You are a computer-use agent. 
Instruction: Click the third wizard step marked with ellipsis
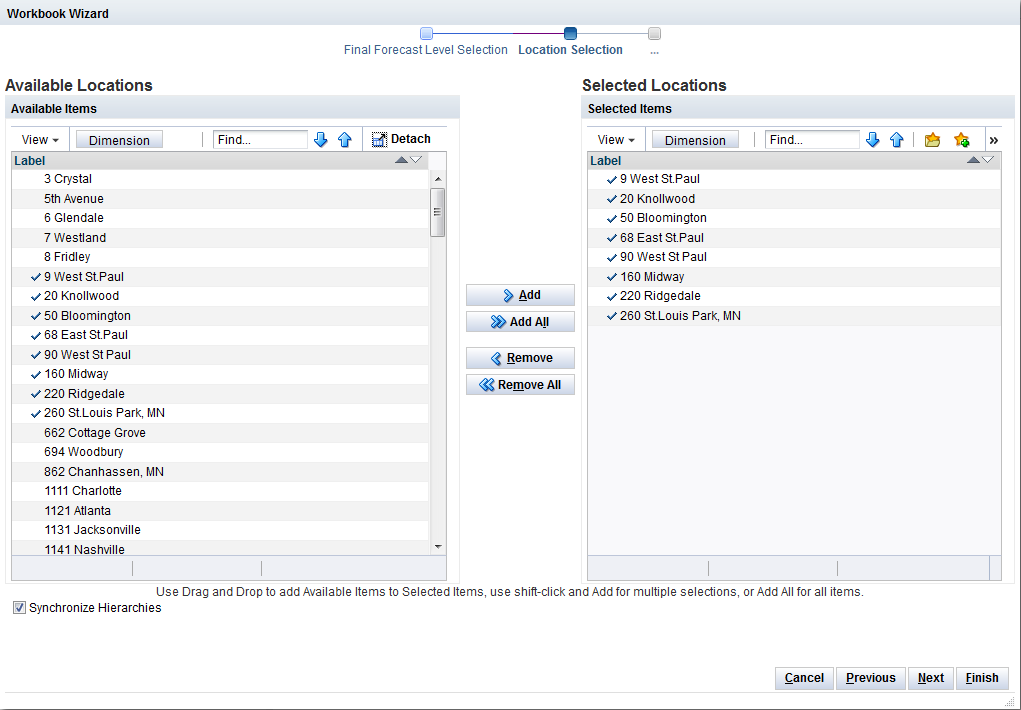click(x=654, y=34)
